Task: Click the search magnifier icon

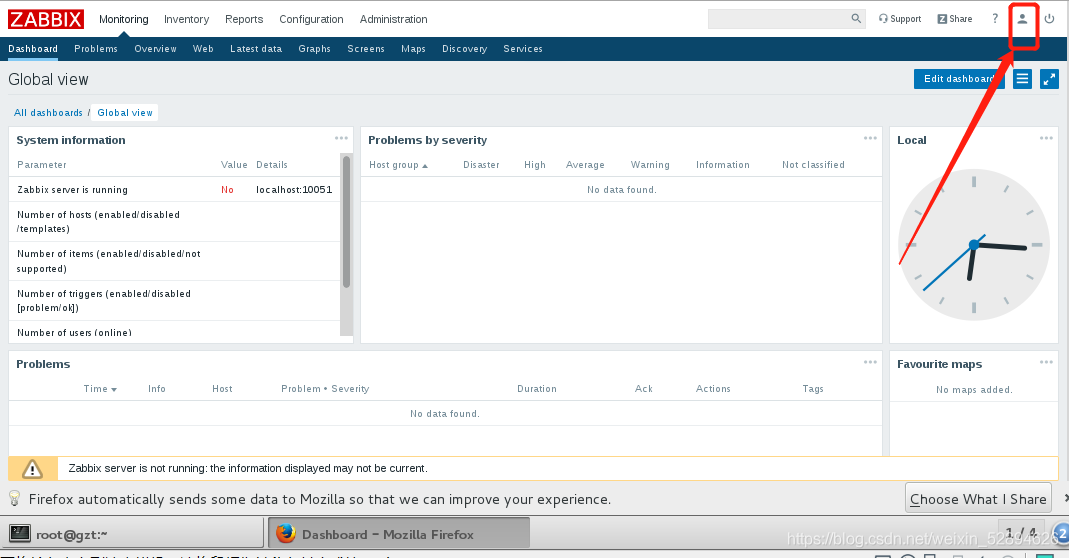Action: 856,19
